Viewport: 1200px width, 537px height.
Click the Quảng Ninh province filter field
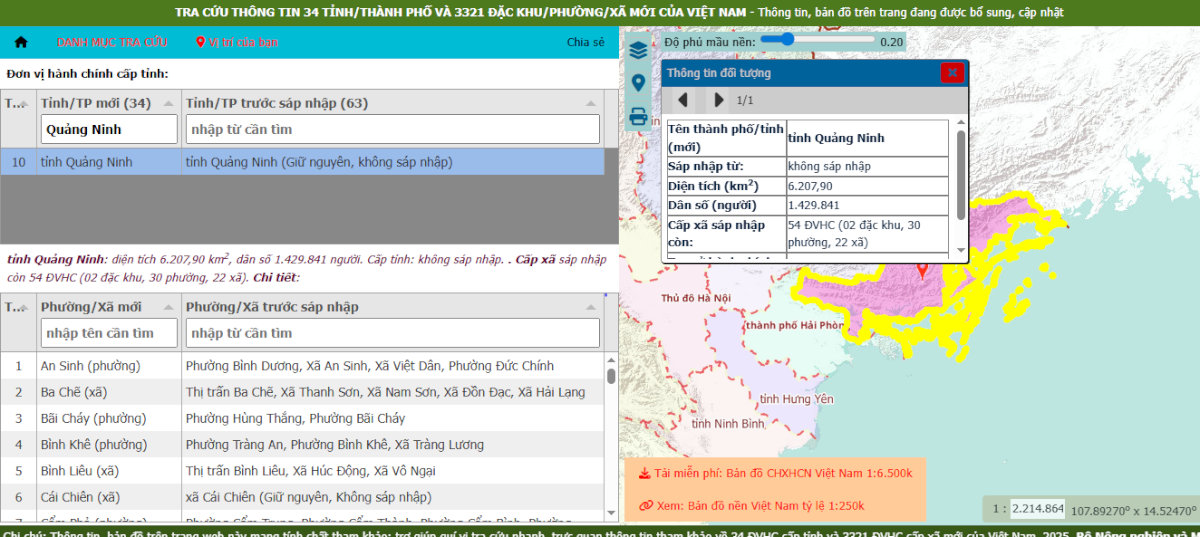point(110,129)
